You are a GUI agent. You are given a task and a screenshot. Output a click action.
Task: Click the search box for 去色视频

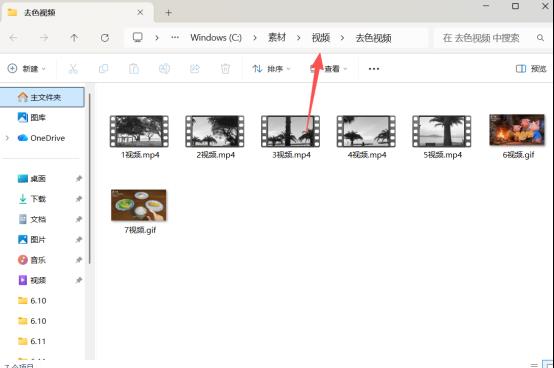(x=490, y=38)
